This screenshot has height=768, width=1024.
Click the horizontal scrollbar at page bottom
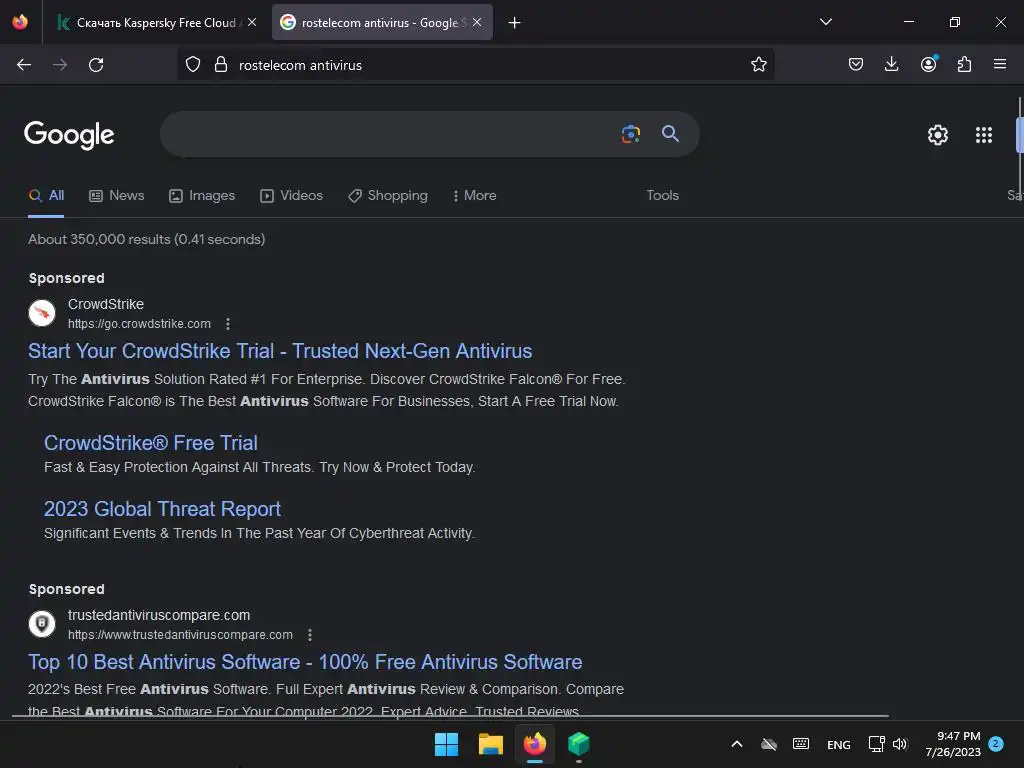451,716
